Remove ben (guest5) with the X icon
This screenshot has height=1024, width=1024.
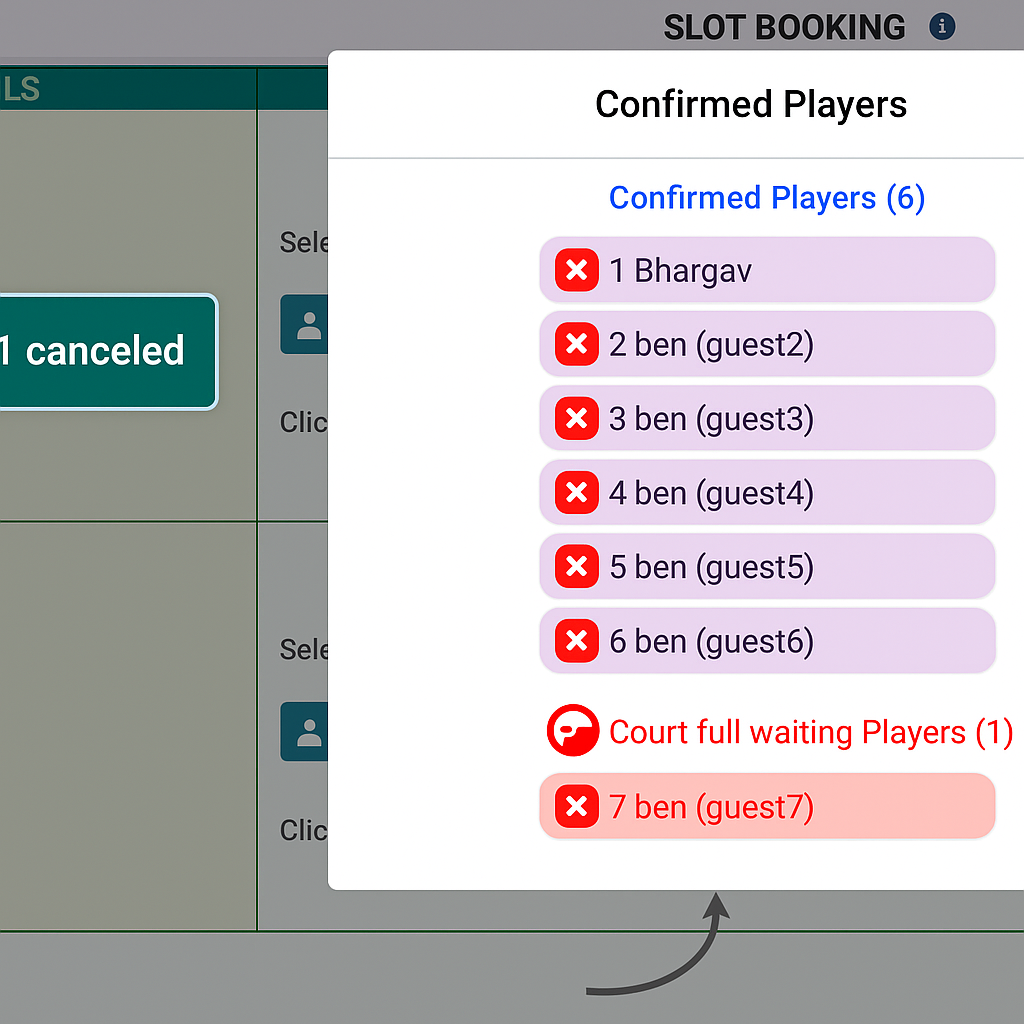[576, 566]
